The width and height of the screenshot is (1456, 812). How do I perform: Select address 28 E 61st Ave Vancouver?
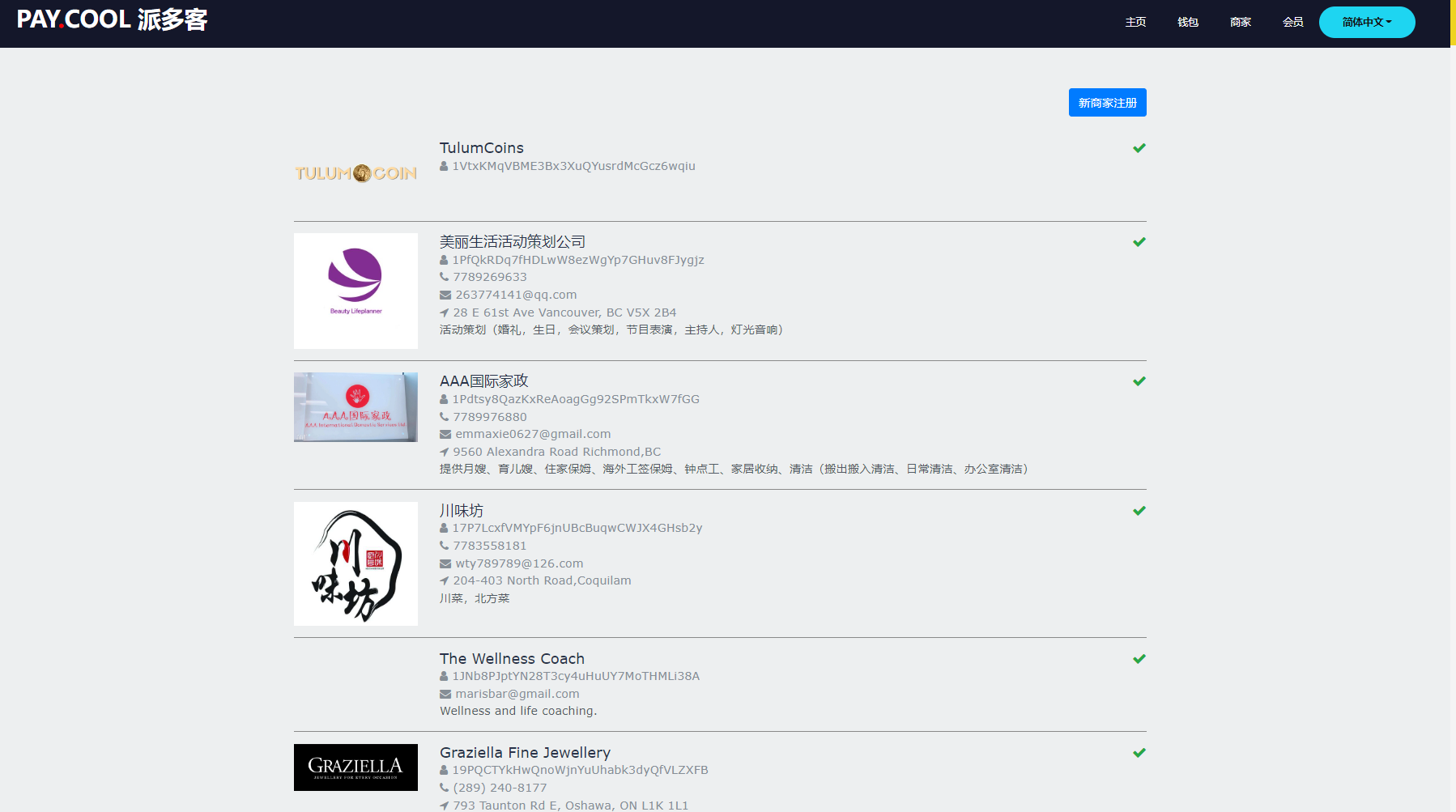click(564, 312)
